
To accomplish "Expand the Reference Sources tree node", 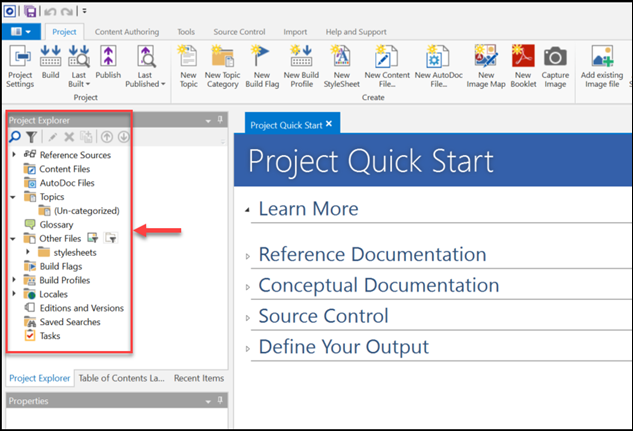I will coord(14,155).
